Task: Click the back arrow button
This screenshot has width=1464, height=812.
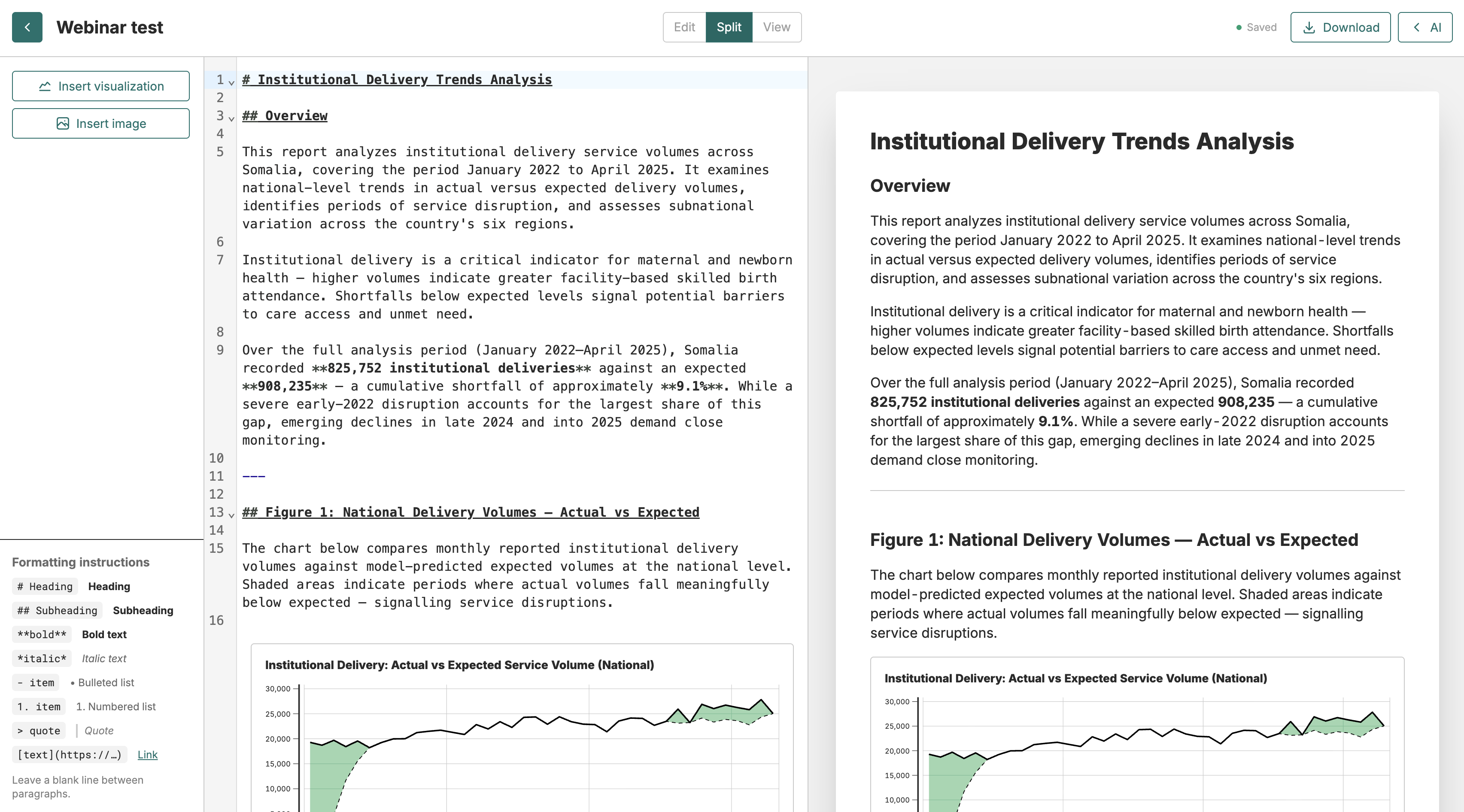Action: 27,27
